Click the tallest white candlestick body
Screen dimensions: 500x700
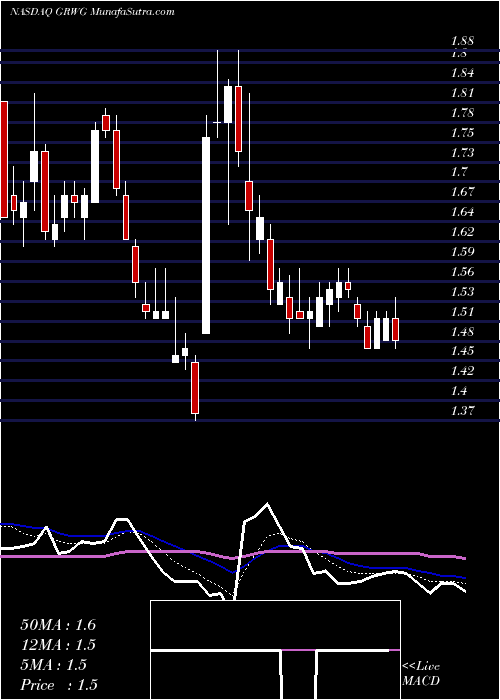(206, 235)
